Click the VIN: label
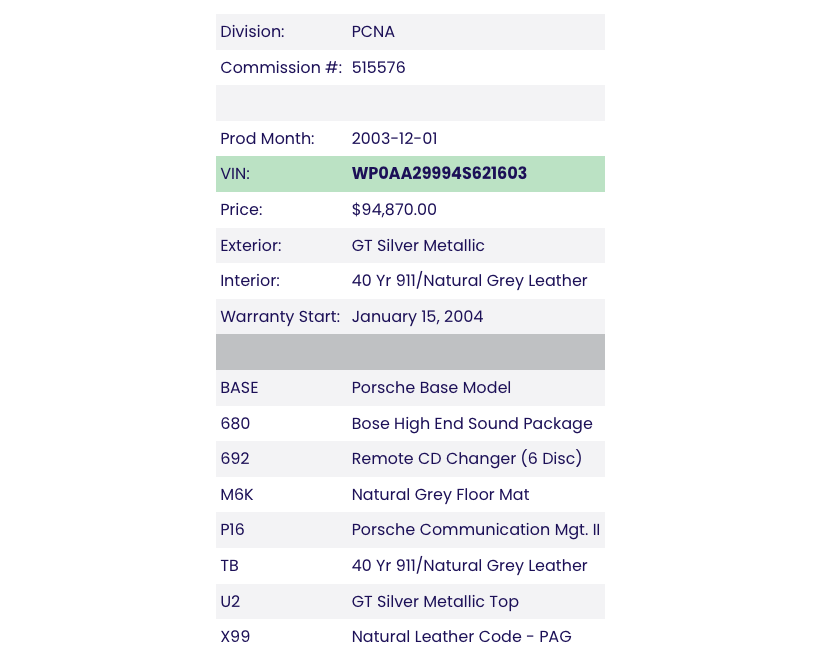The height and width of the screenshot is (663, 814). tap(235, 174)
